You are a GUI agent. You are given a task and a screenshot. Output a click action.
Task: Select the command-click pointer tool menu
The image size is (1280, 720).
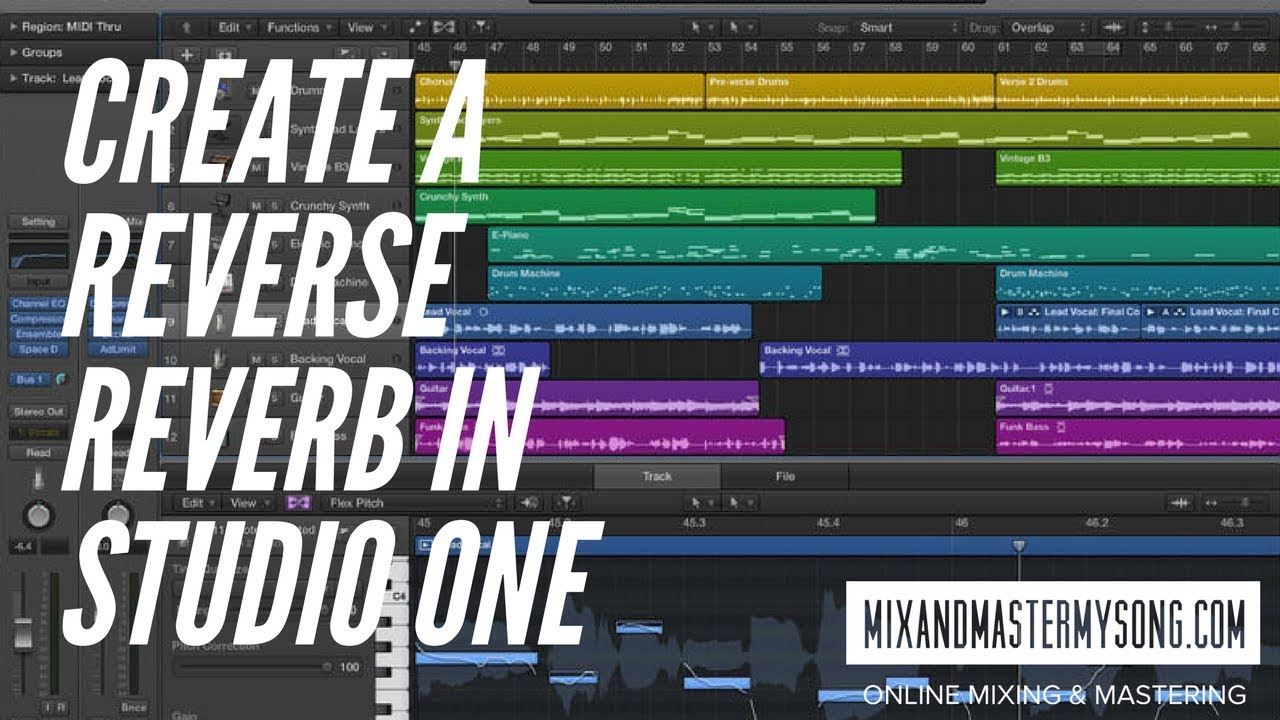[x=741, y=27]
